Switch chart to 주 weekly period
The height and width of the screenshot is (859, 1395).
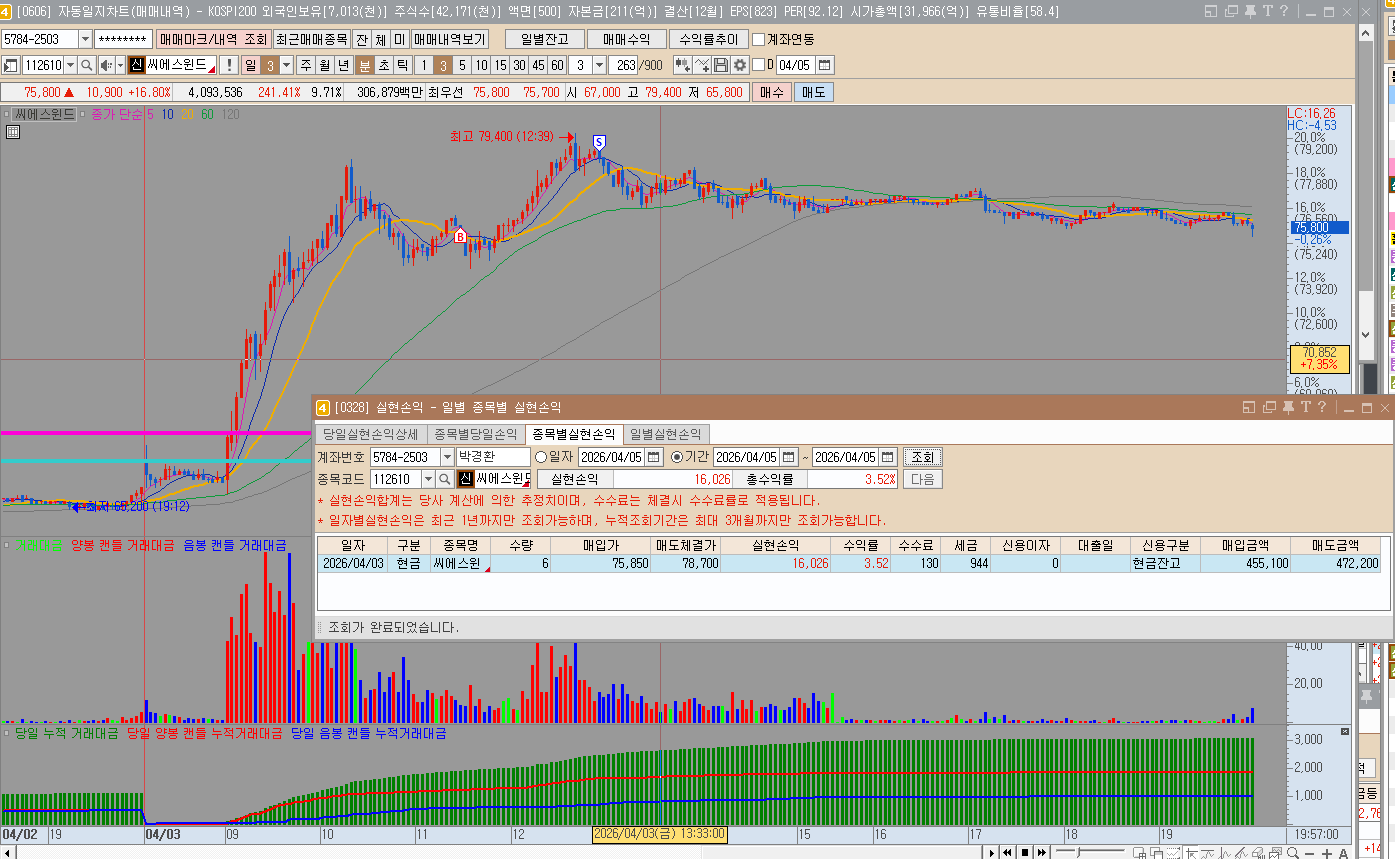point(306,65)
